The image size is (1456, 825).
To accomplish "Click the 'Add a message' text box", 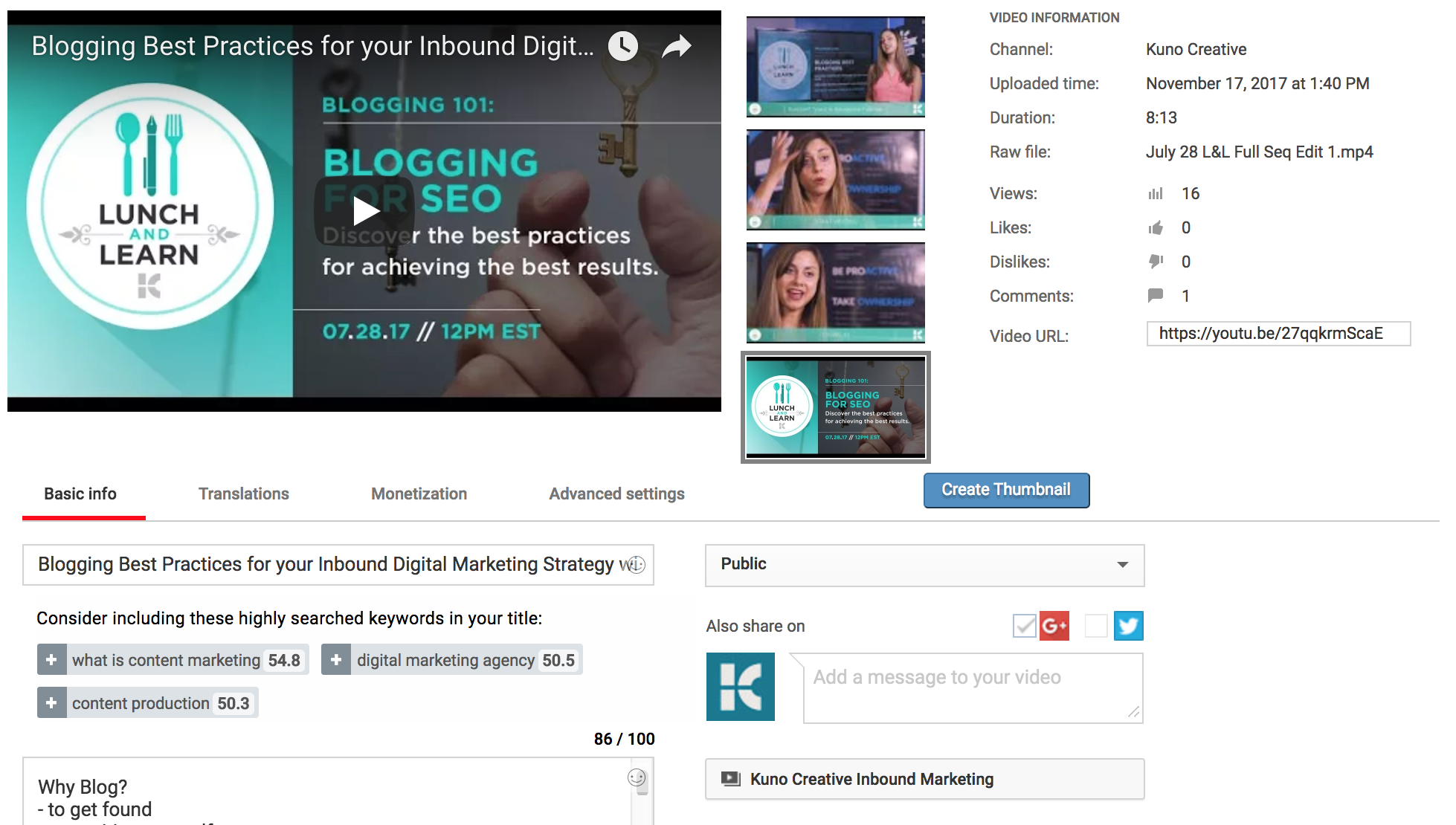I will [x=973, y=687].
